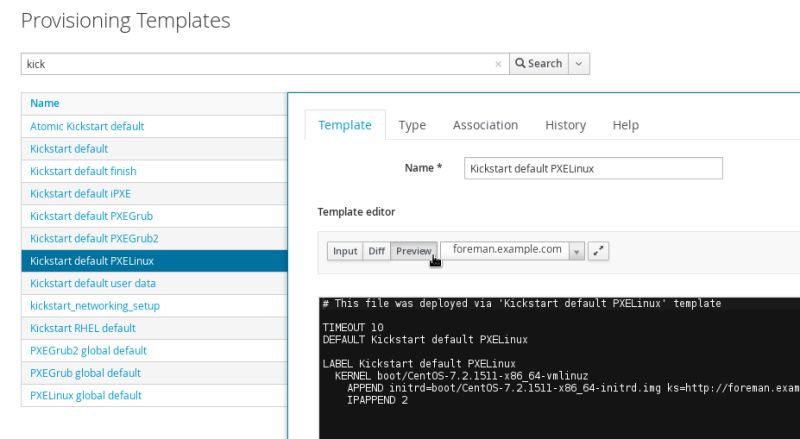Select the highlighted Kickstart default PXELinux row
Viewport: 800px width, 439px height.
[154, 261]
